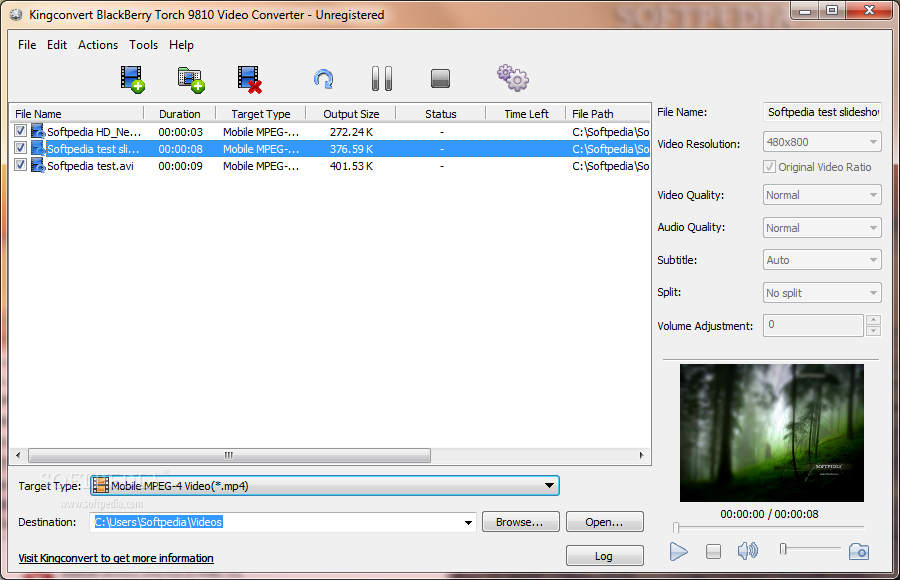Uncheck the Softpedia HD_Ne… file checkbox
The width and height of the screenshot is (900, 580).
(x=21, y=131)
